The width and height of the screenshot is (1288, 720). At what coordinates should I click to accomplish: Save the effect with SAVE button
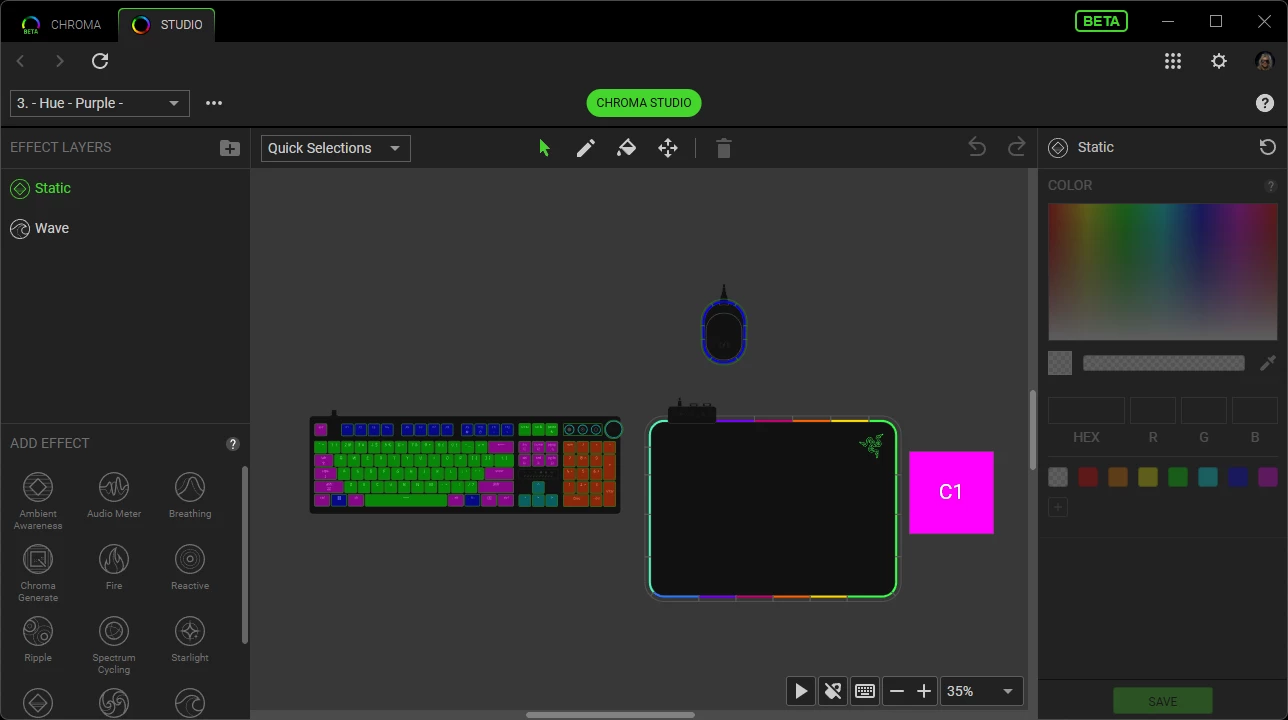point(1163,701)
